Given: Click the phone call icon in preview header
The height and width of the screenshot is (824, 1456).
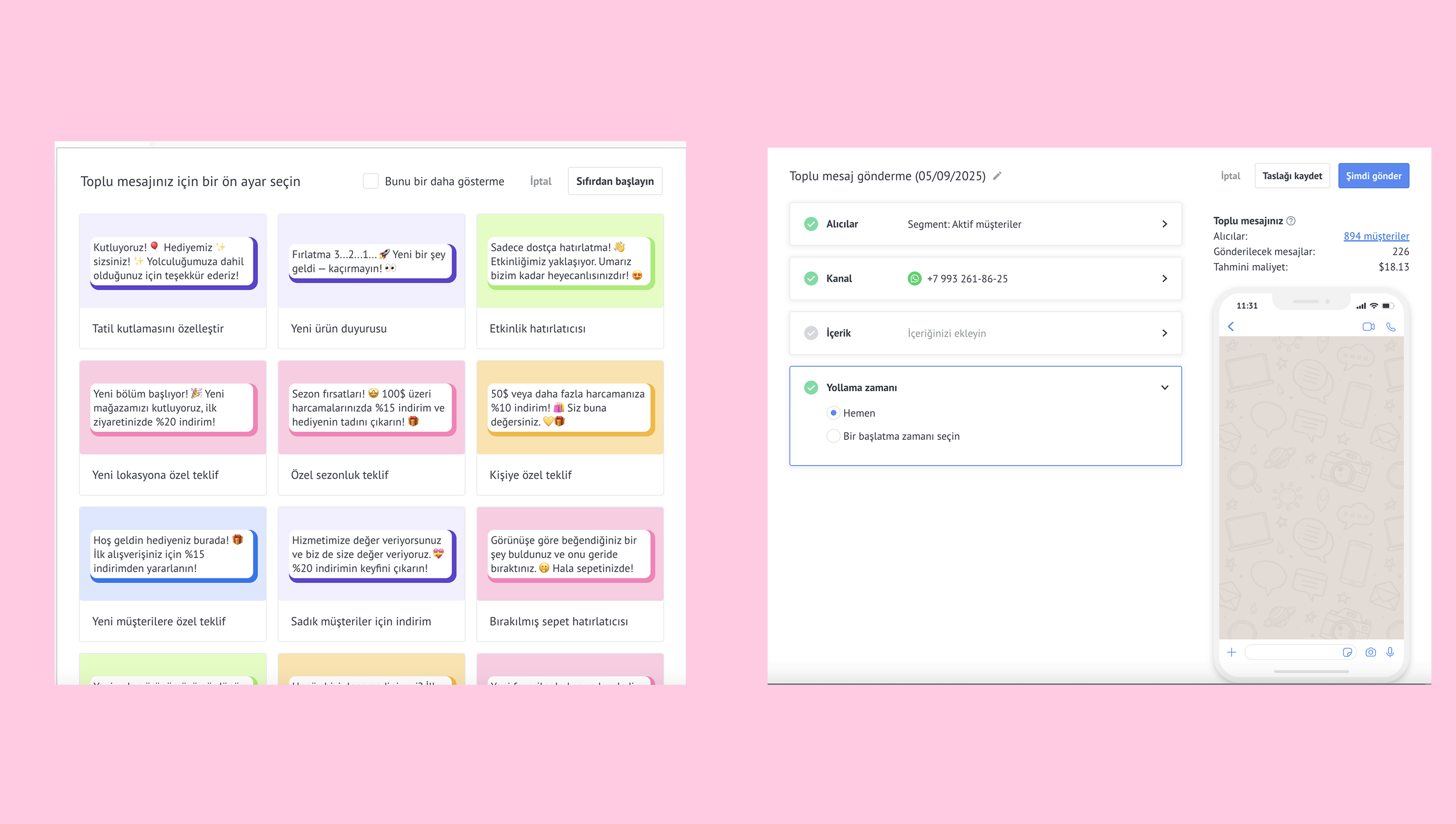Looking at the screenshot, I should coord(1391,326).
